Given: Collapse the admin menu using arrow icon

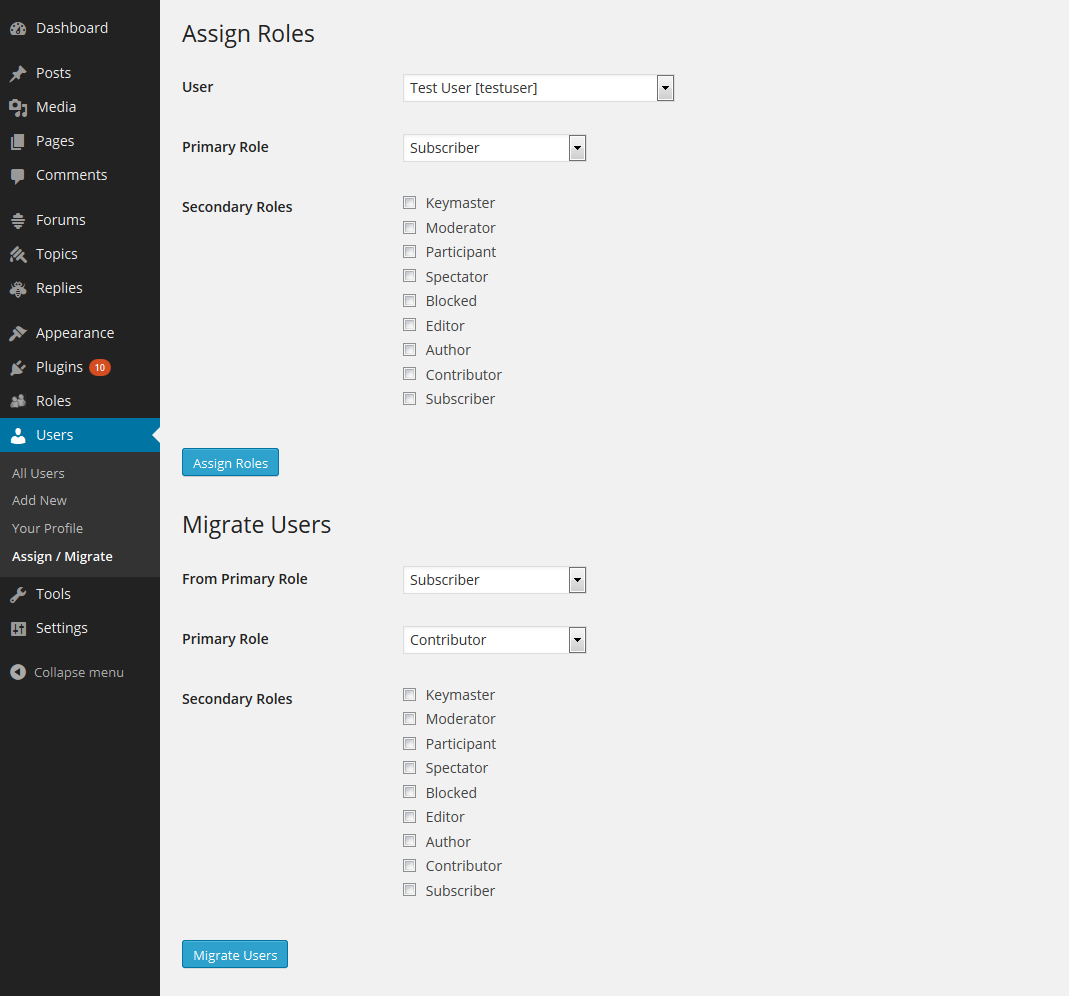Looking at the screenshot, I should (x=18, y=673).
